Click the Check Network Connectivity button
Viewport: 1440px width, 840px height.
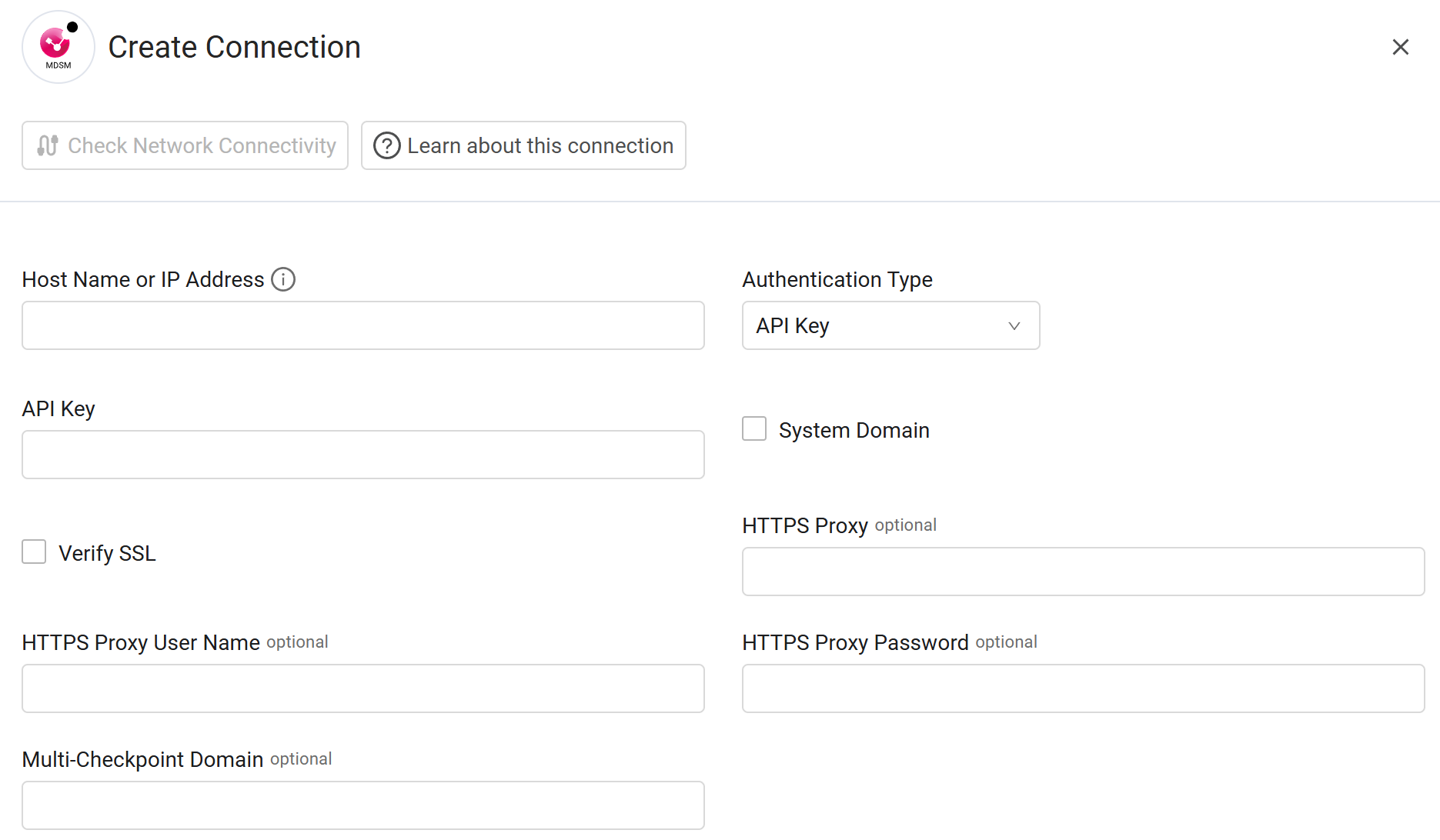click(x=185, y=145)
